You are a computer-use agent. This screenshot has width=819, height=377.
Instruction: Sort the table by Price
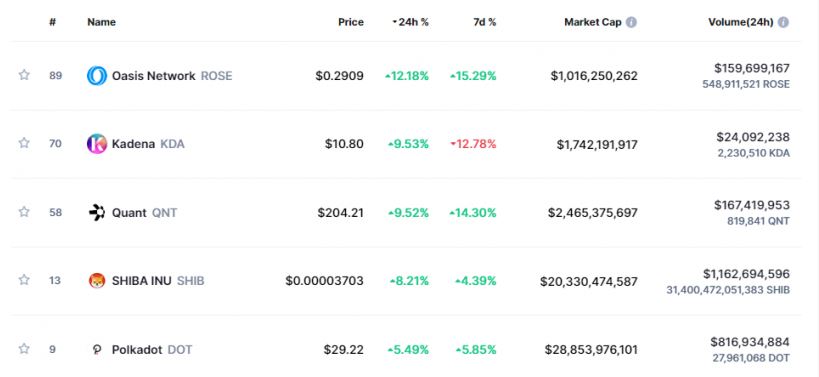point(351,22)
